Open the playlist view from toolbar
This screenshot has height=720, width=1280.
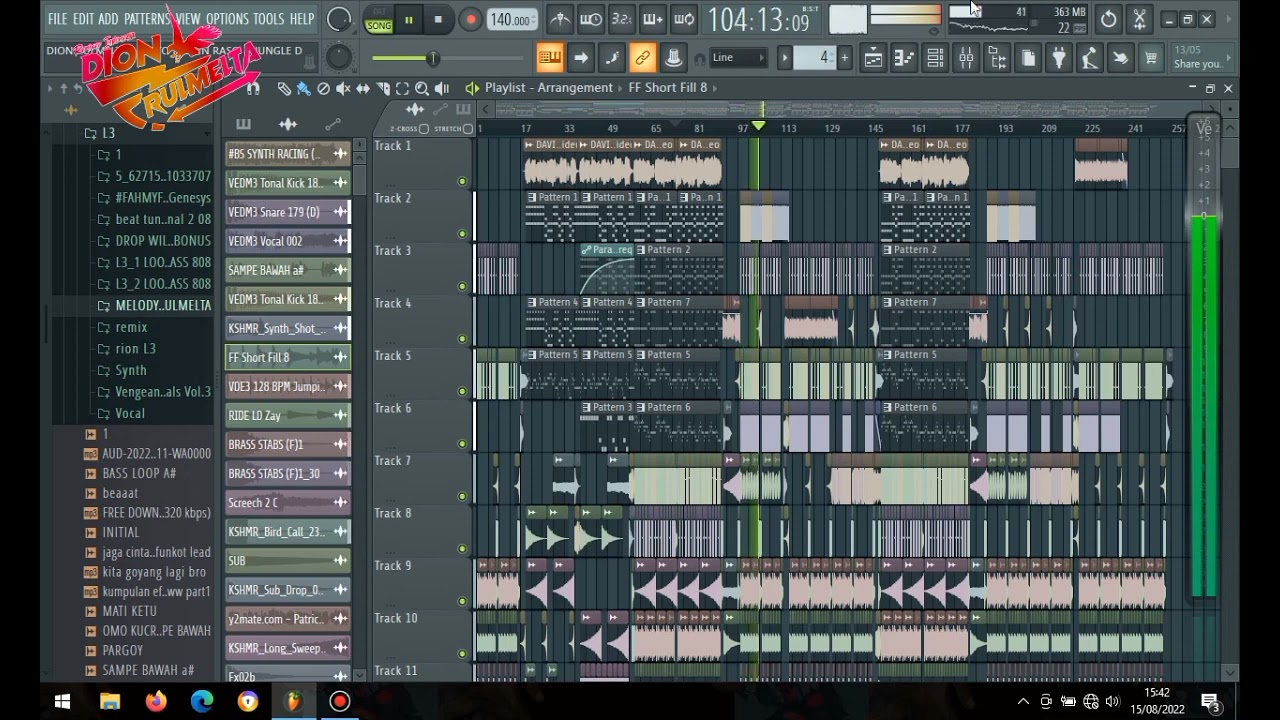click(873, 58)
